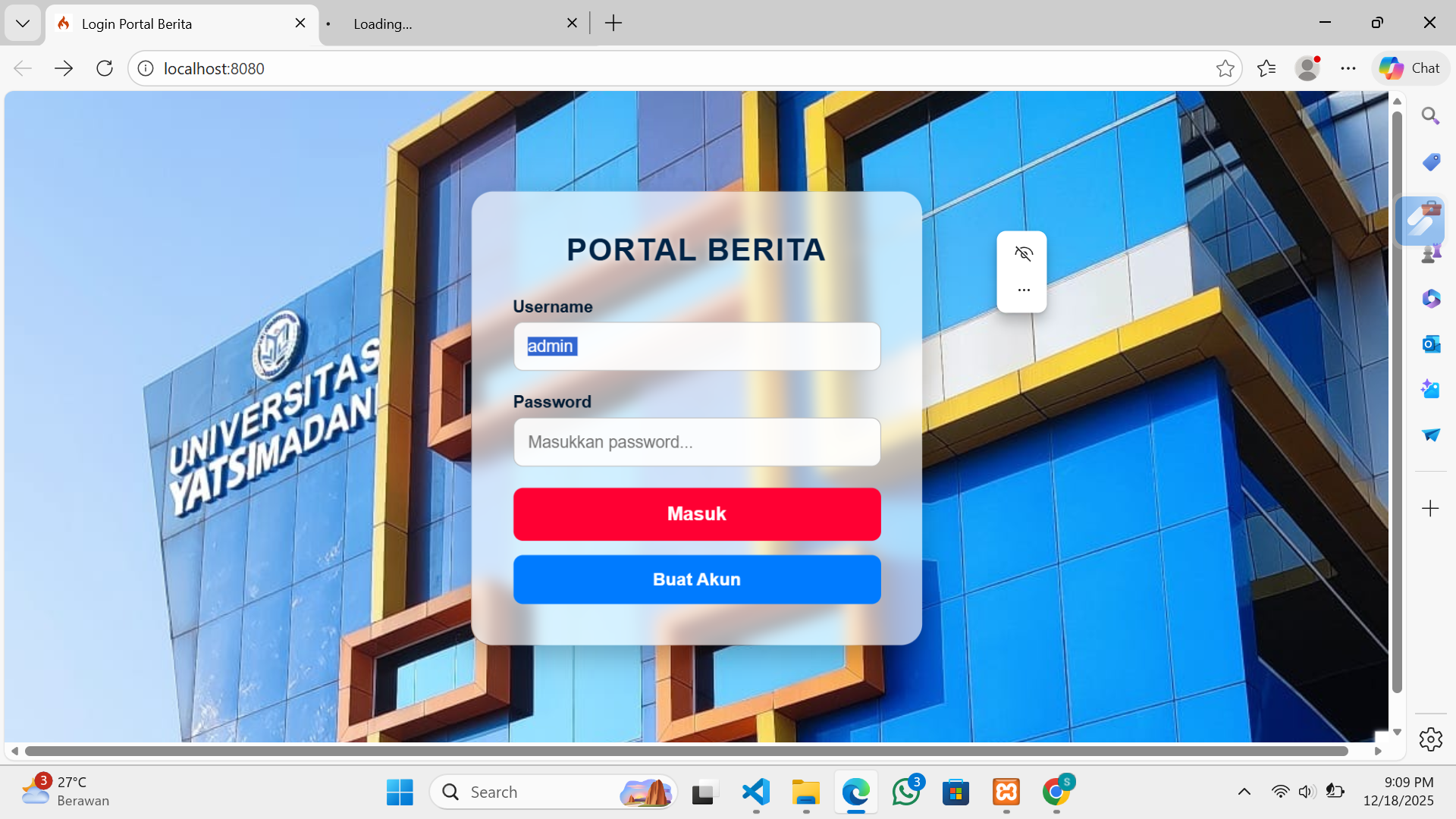Open Visual Studio Code from taskbar
This screenshot has width=1456, height=819.
pos(755,792)
